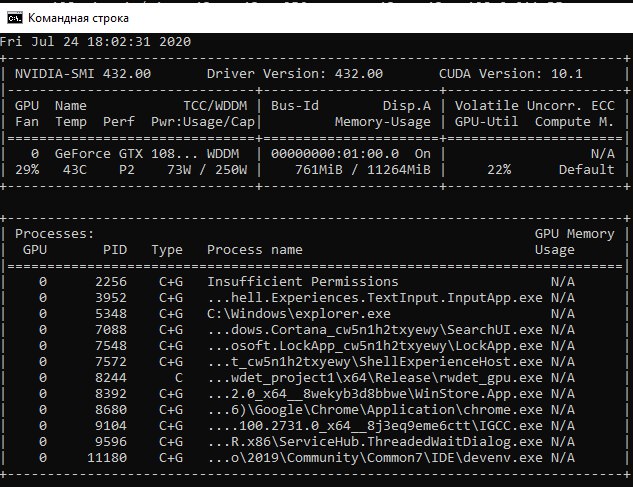Image resolution: width=633 pixels, height=487 pixels.
Task: Click the 22% GPU-Util value
Action: click(x=498, y=169)
